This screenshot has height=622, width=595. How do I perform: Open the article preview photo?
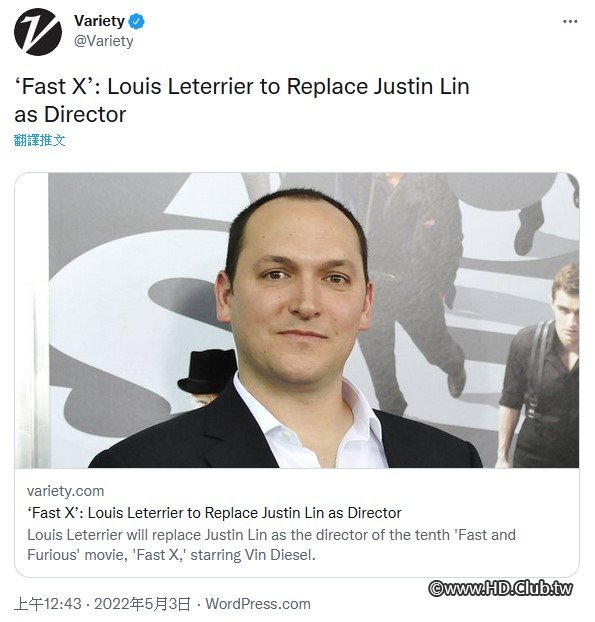(297, 321)
